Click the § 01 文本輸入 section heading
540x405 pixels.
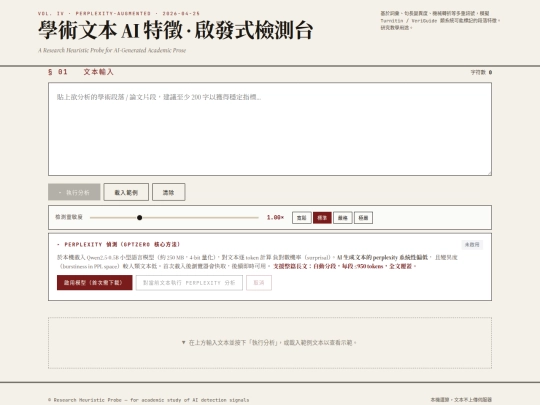coord(81,72)
